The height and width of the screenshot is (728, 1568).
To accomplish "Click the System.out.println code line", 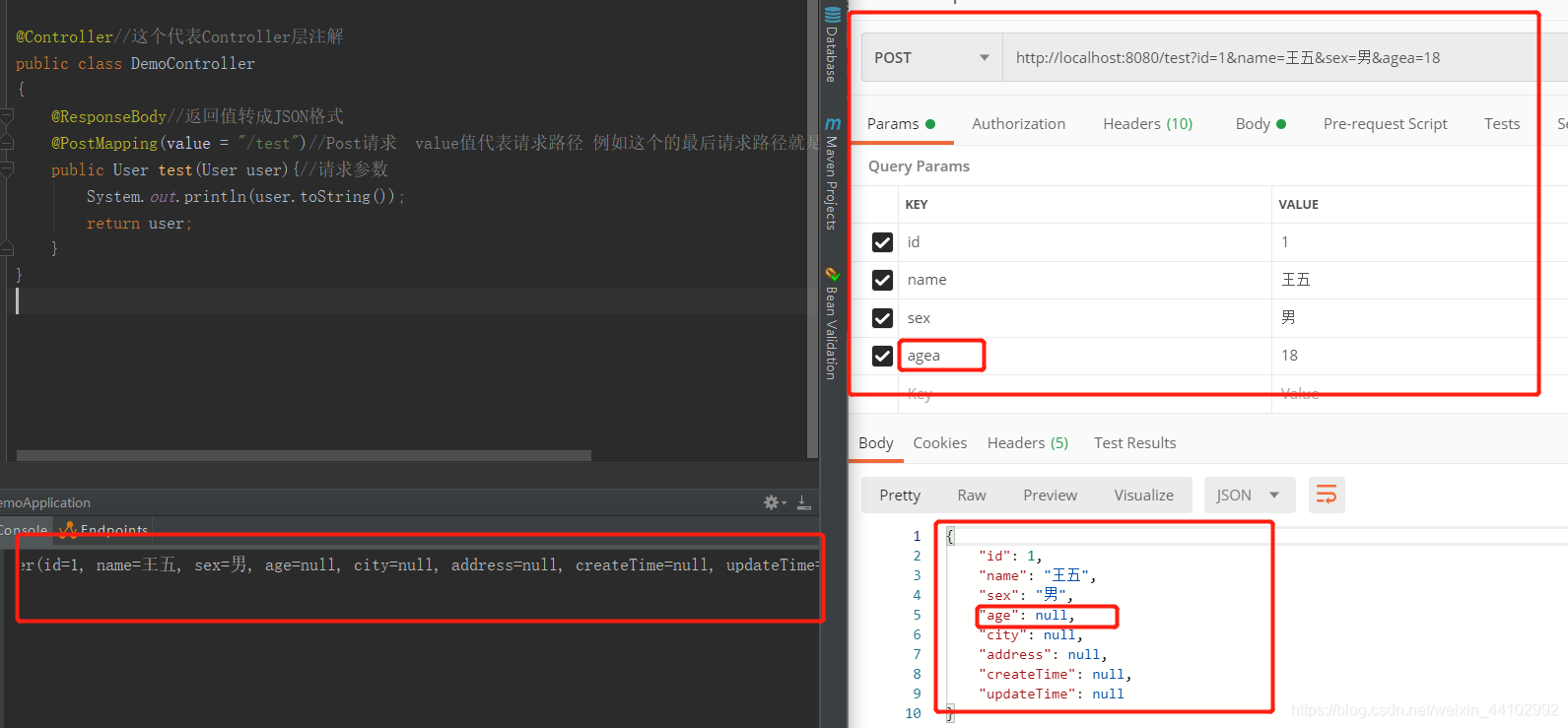I will click(x=245, y=196).
